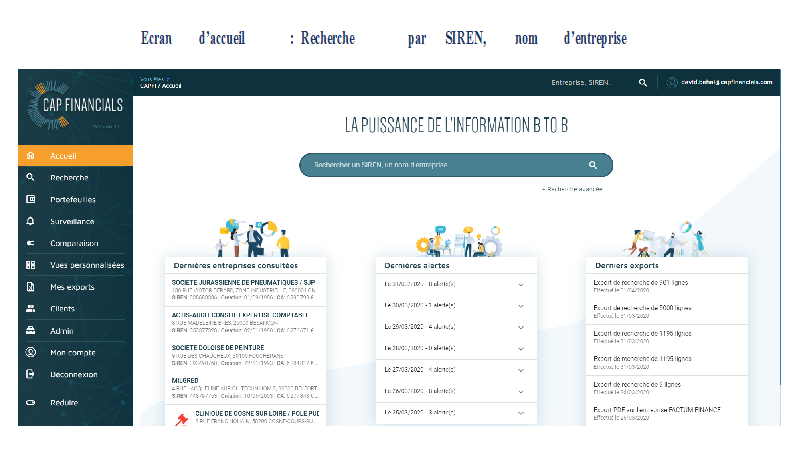Expand the third alert row chevron
800x450 pixels.
(521, 327)
